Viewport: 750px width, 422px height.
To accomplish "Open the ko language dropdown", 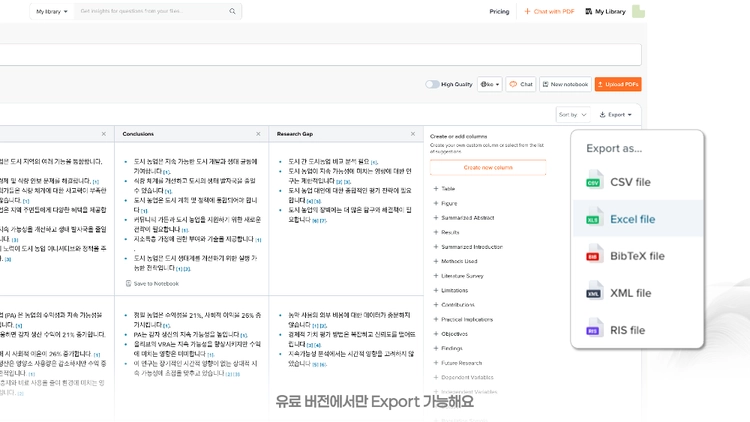I will pos(490,84).
